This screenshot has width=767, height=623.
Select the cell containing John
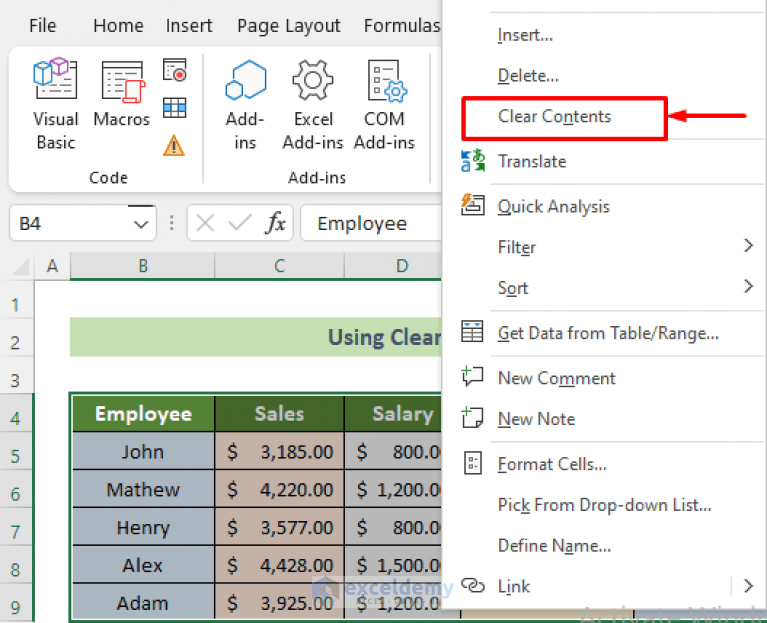[x=143, y=451]
